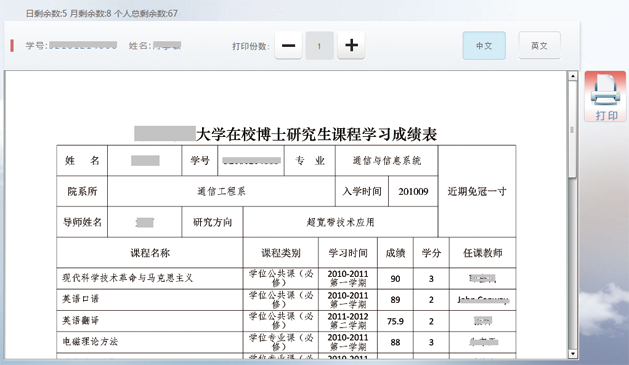Click the 通信与信息系统 major cell
Screen dimensions: 629x365
click(x=387, y=161)
